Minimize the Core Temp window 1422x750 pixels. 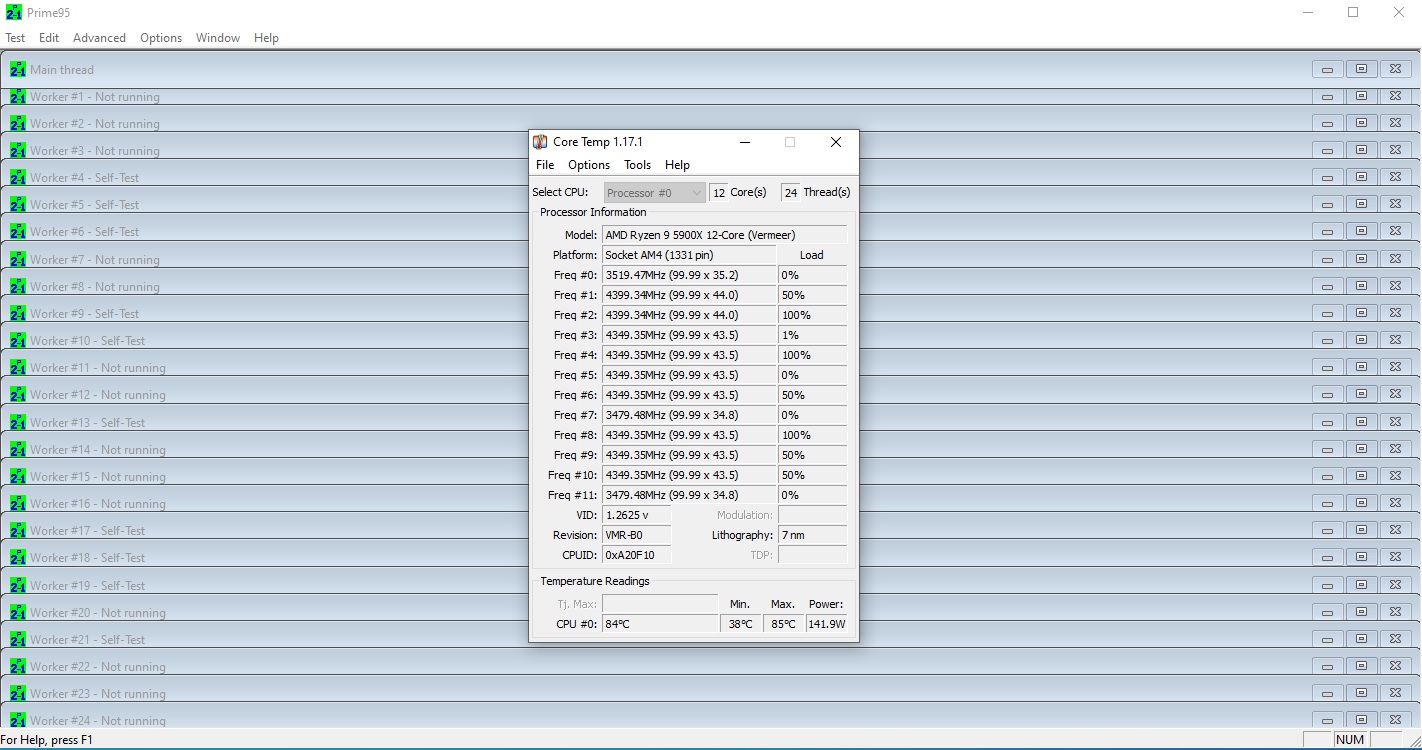coord(745,142)
